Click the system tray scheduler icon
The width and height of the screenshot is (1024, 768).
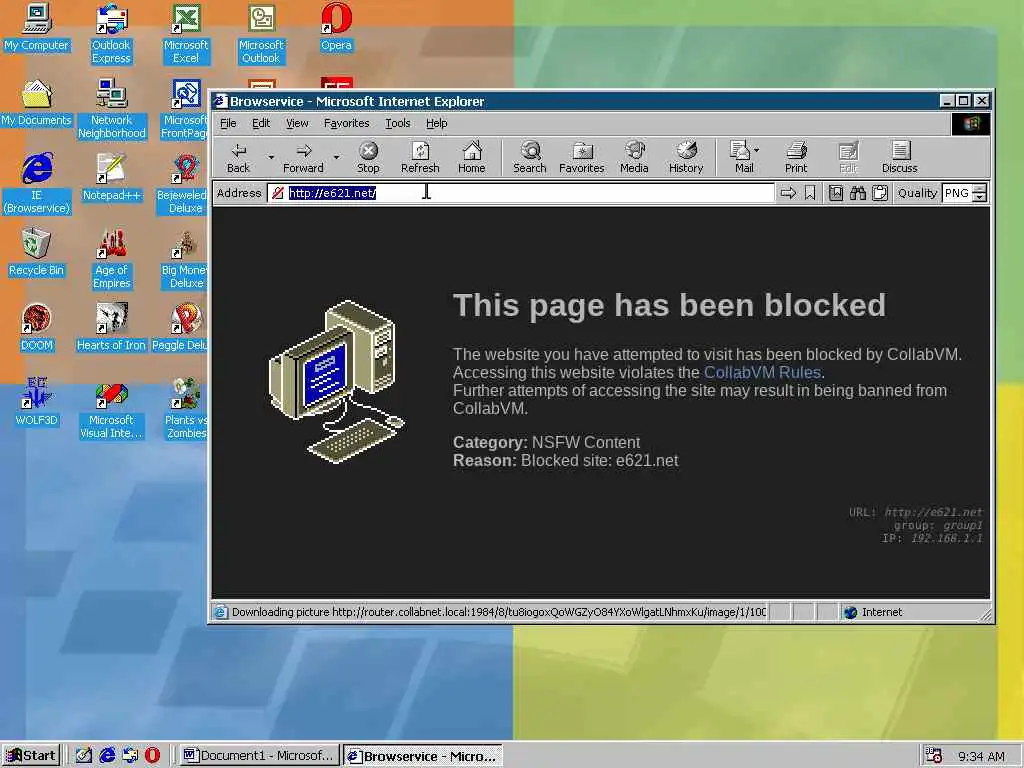click(x=934, y=756)
